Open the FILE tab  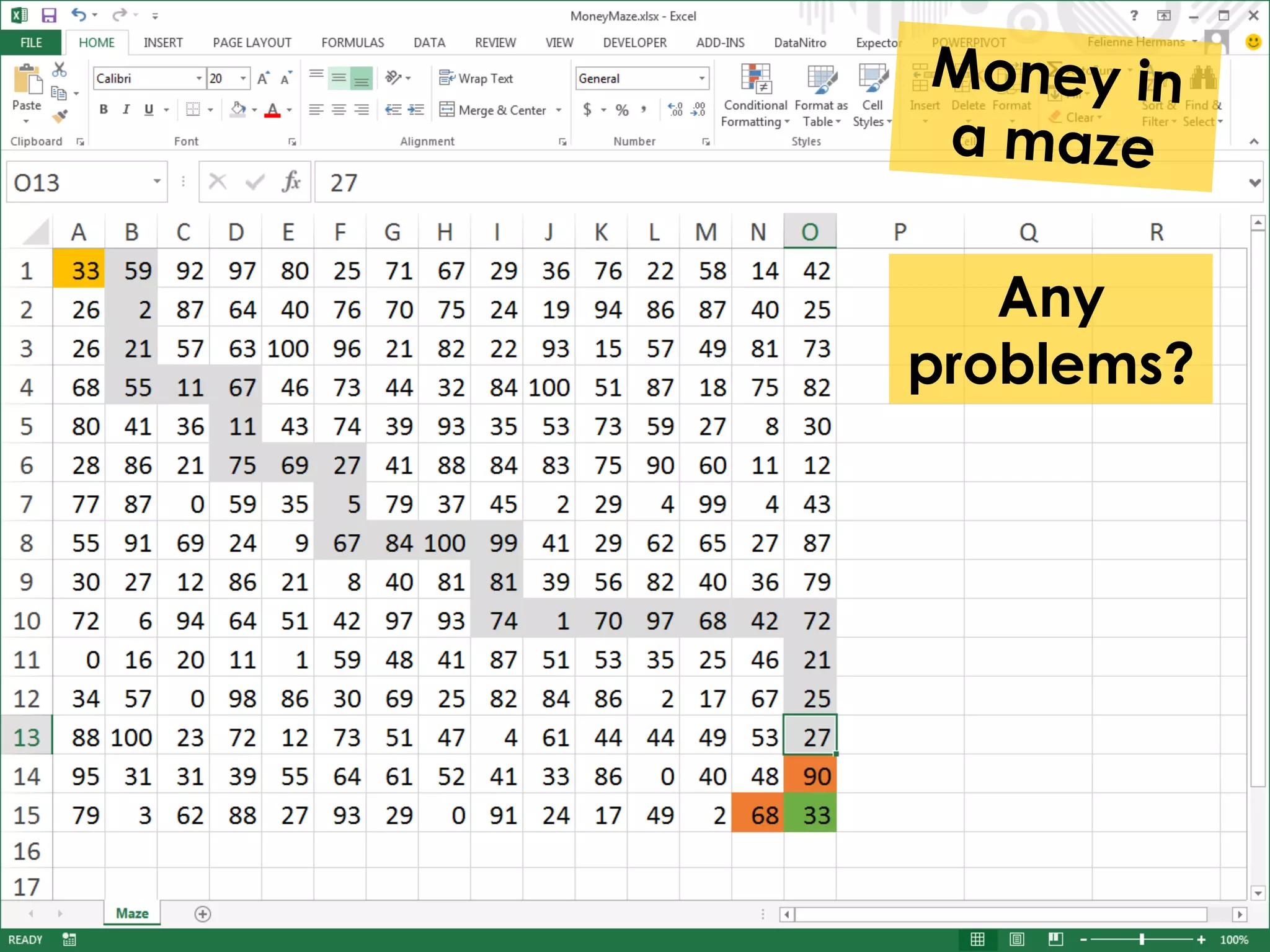31,43
